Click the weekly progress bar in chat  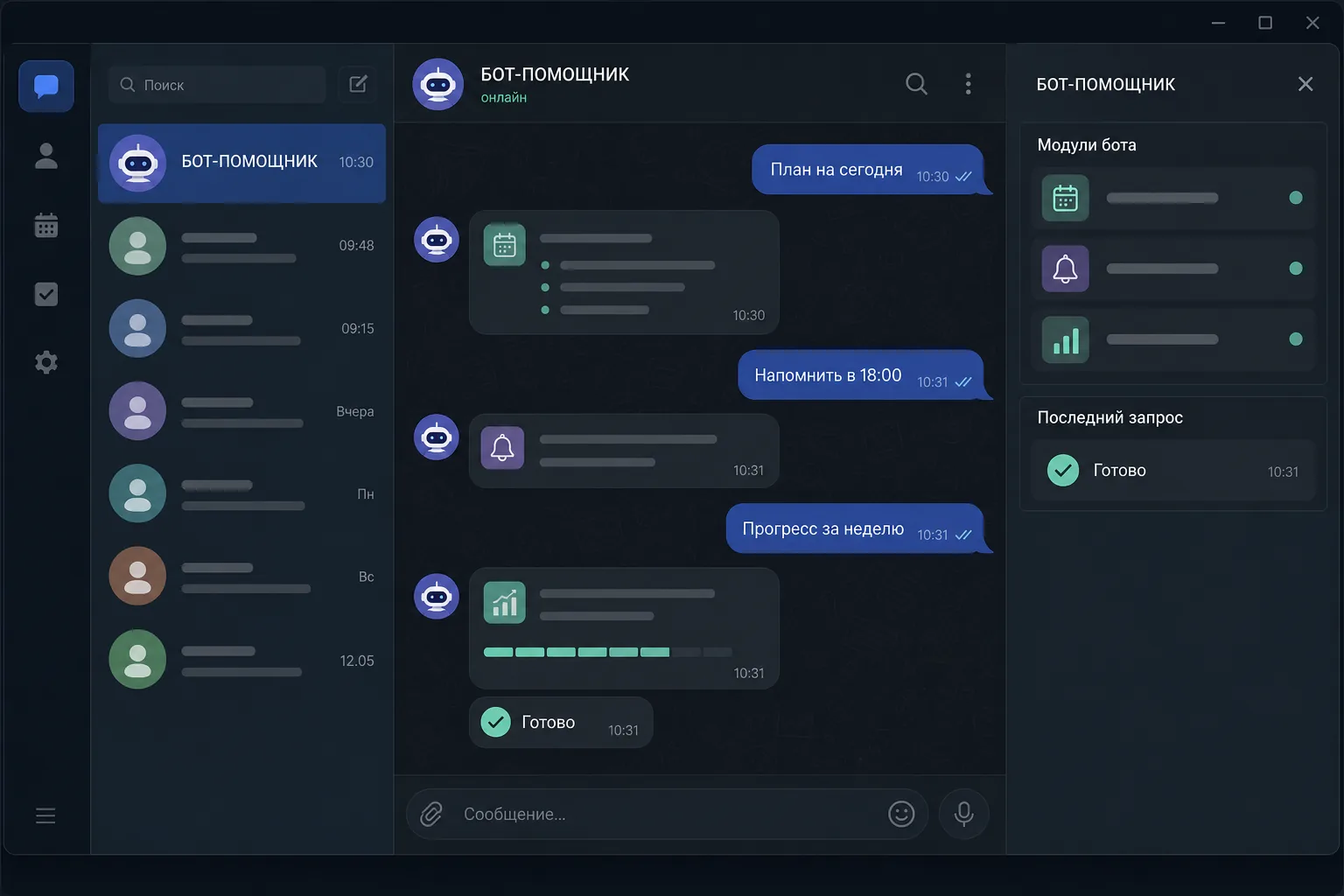[607, 652]
